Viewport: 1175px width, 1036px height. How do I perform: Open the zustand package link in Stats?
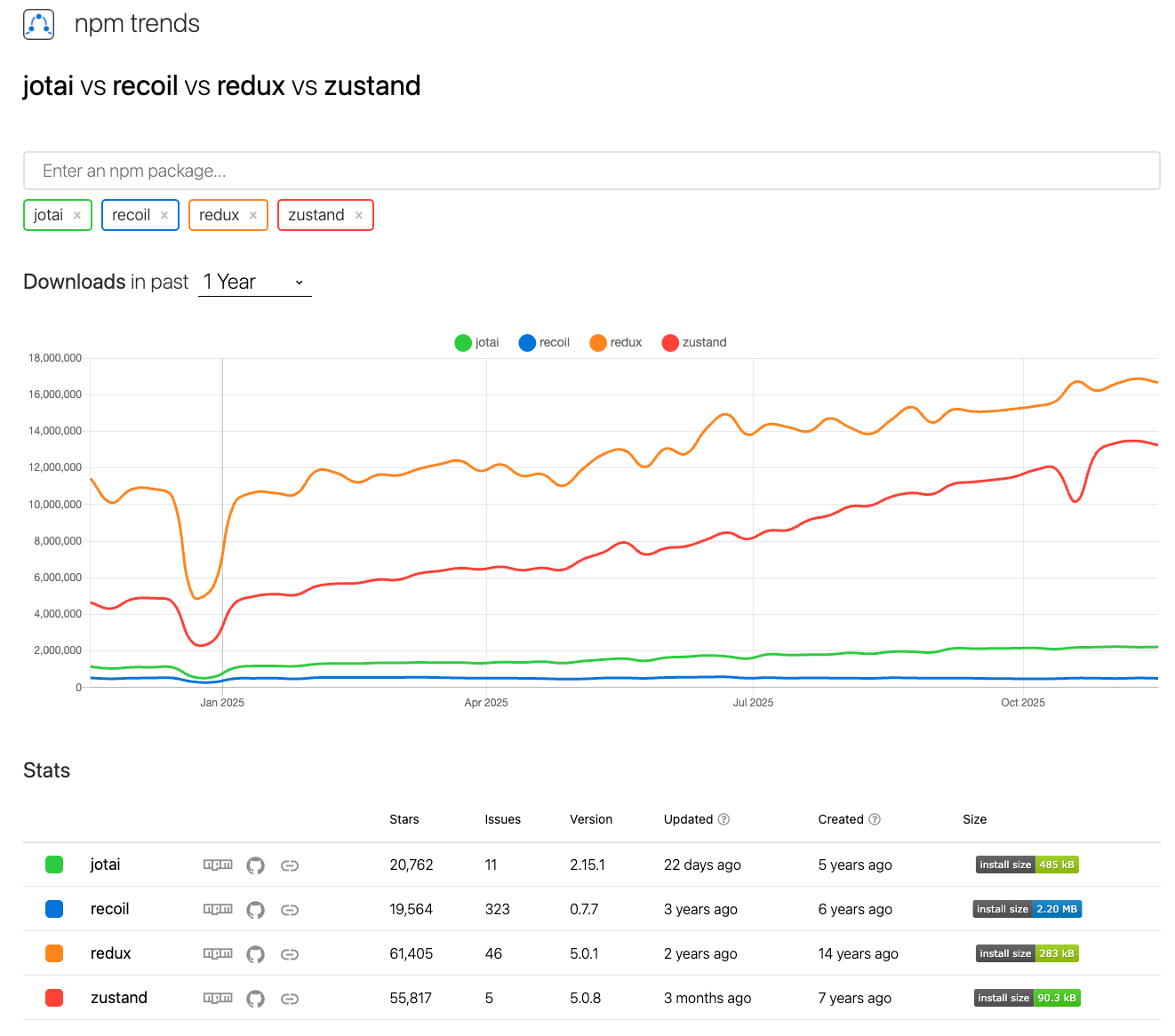coord(119,998)
